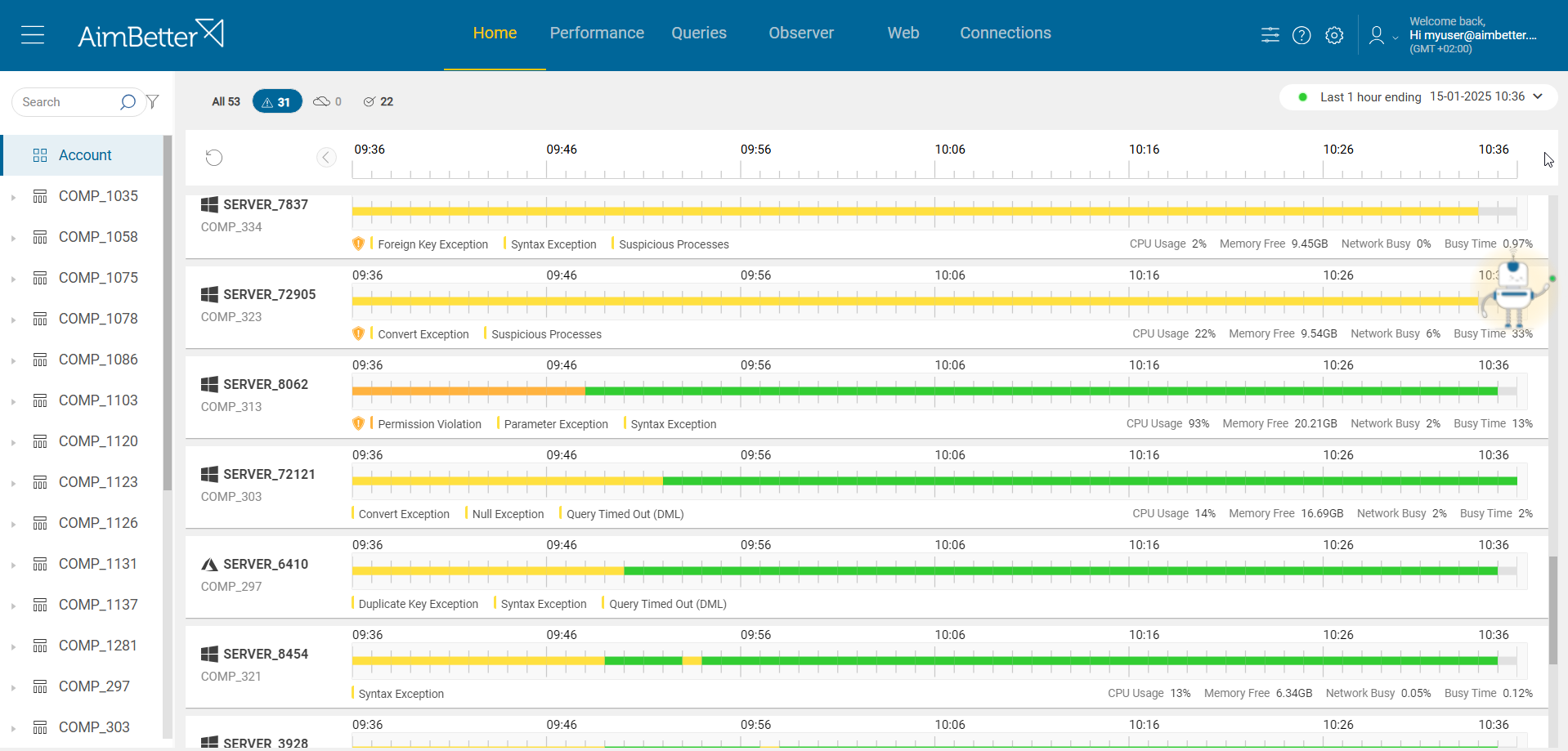1568x751 pixels.
Task: Open the SERVER_7837 details
Action: 266,204
